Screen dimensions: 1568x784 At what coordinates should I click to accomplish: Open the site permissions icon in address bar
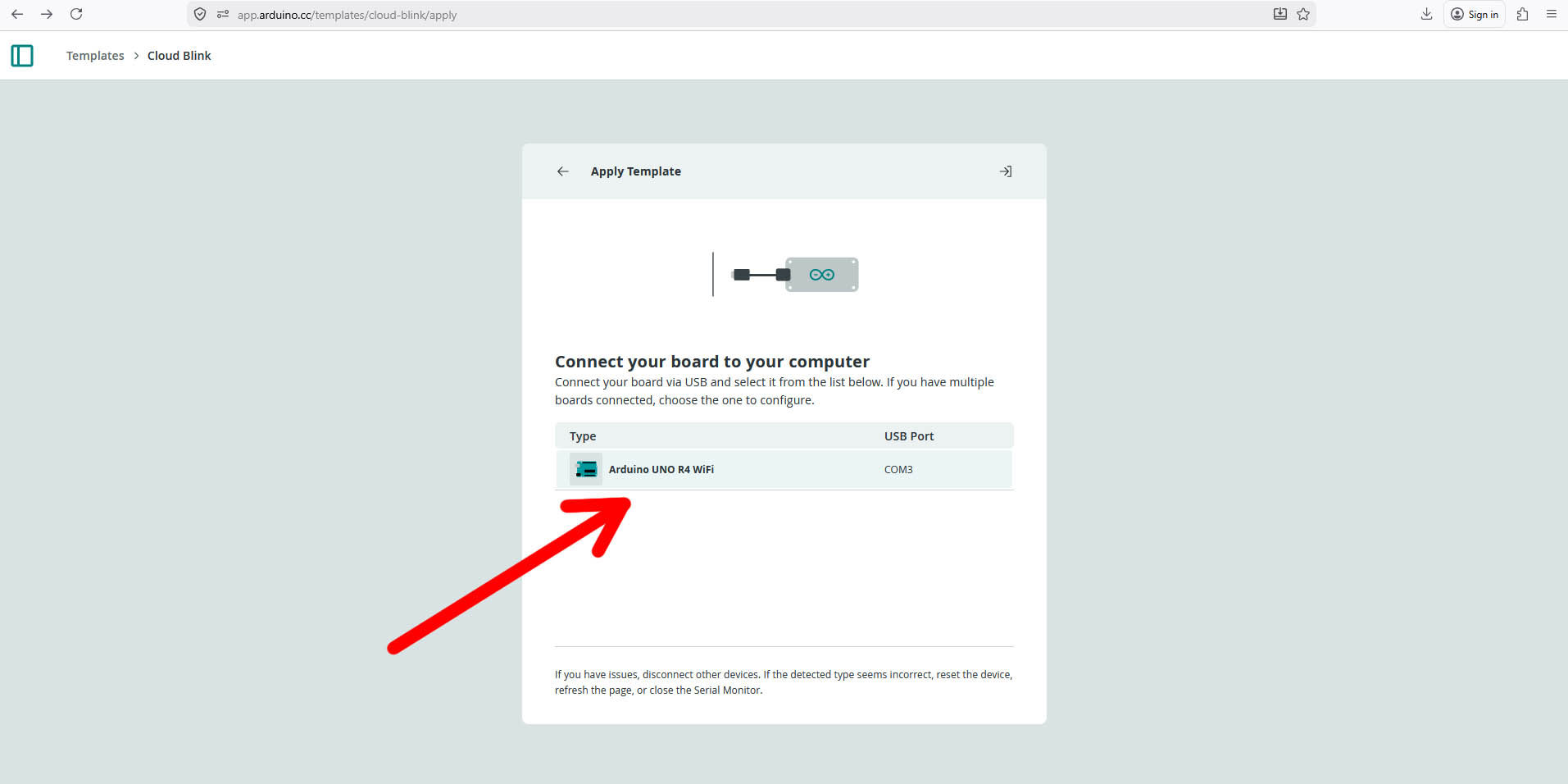point(223,15)
